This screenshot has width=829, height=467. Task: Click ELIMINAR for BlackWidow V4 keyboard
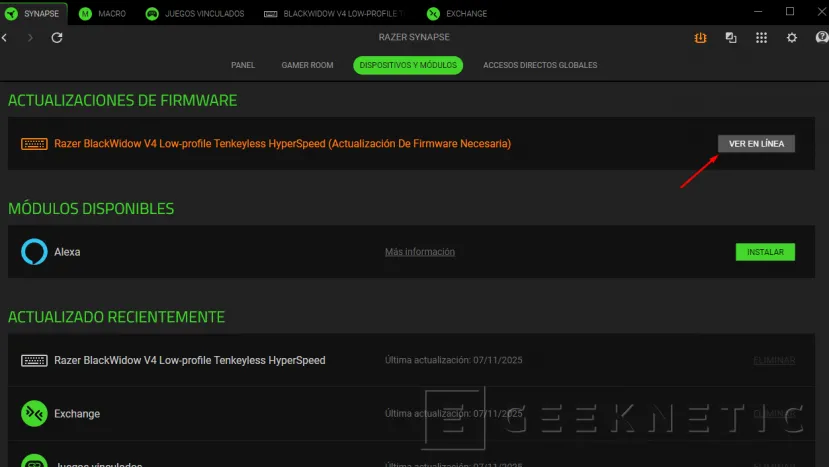(774, 360)
